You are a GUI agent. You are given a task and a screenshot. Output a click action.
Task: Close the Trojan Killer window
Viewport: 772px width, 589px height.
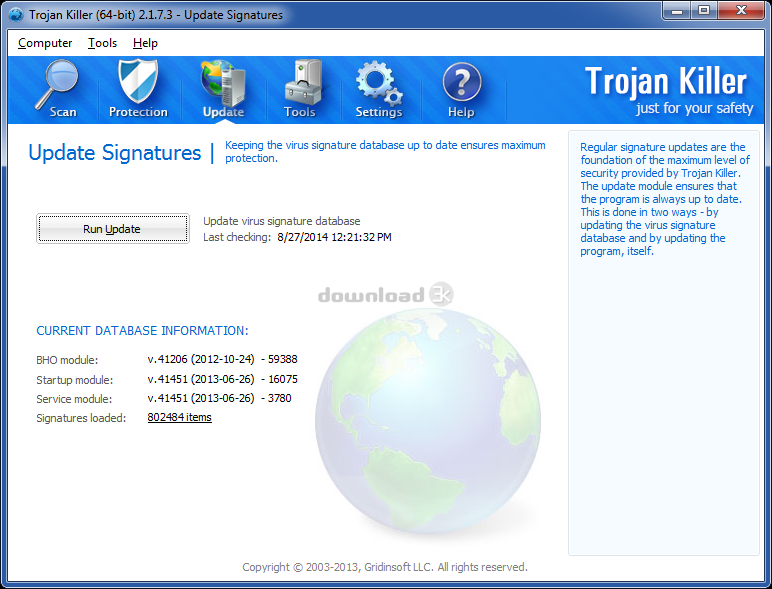pos(741,11)
